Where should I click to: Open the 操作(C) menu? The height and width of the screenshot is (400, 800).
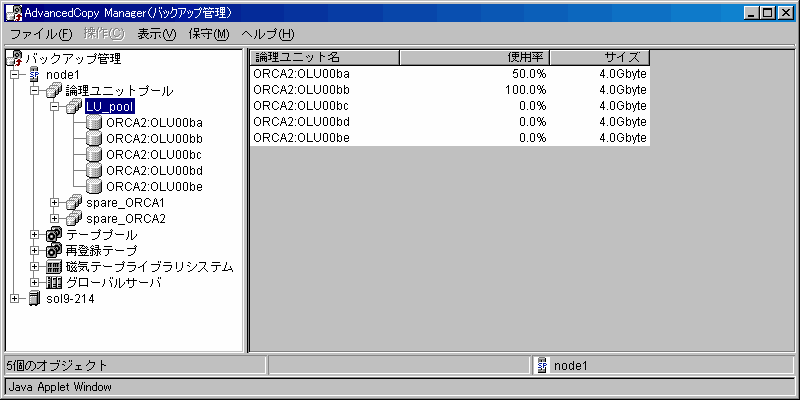[x=104, y=34]
